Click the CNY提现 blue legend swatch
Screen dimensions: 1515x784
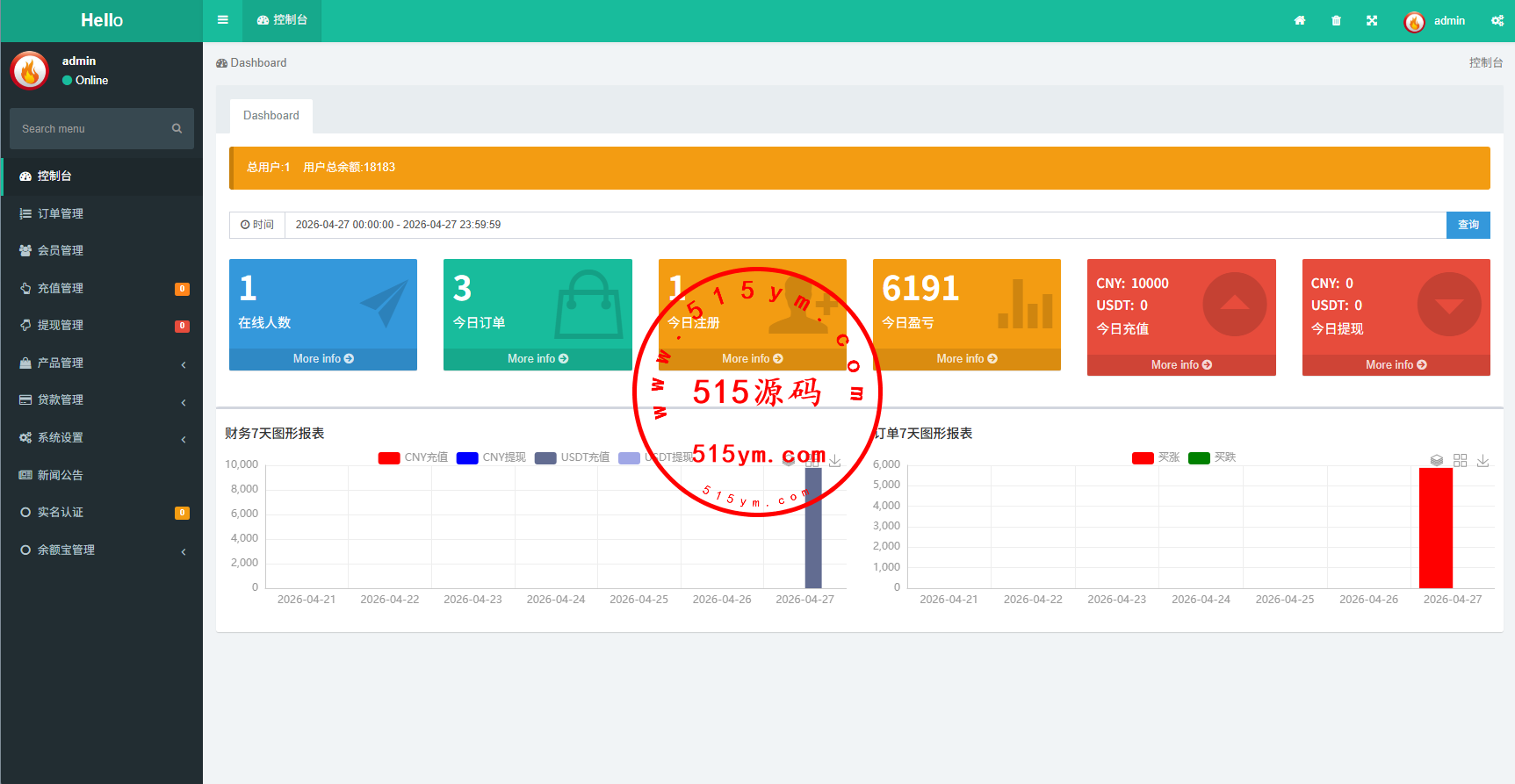click(x=467, y=457)
